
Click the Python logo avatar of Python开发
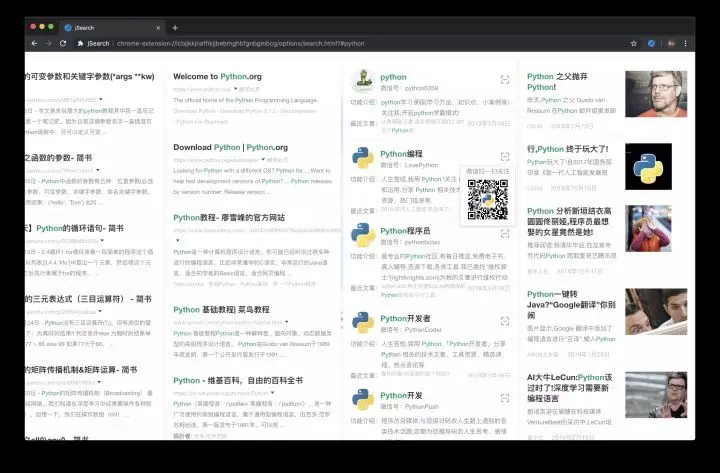pyautogui.click(x=363, y=399)
